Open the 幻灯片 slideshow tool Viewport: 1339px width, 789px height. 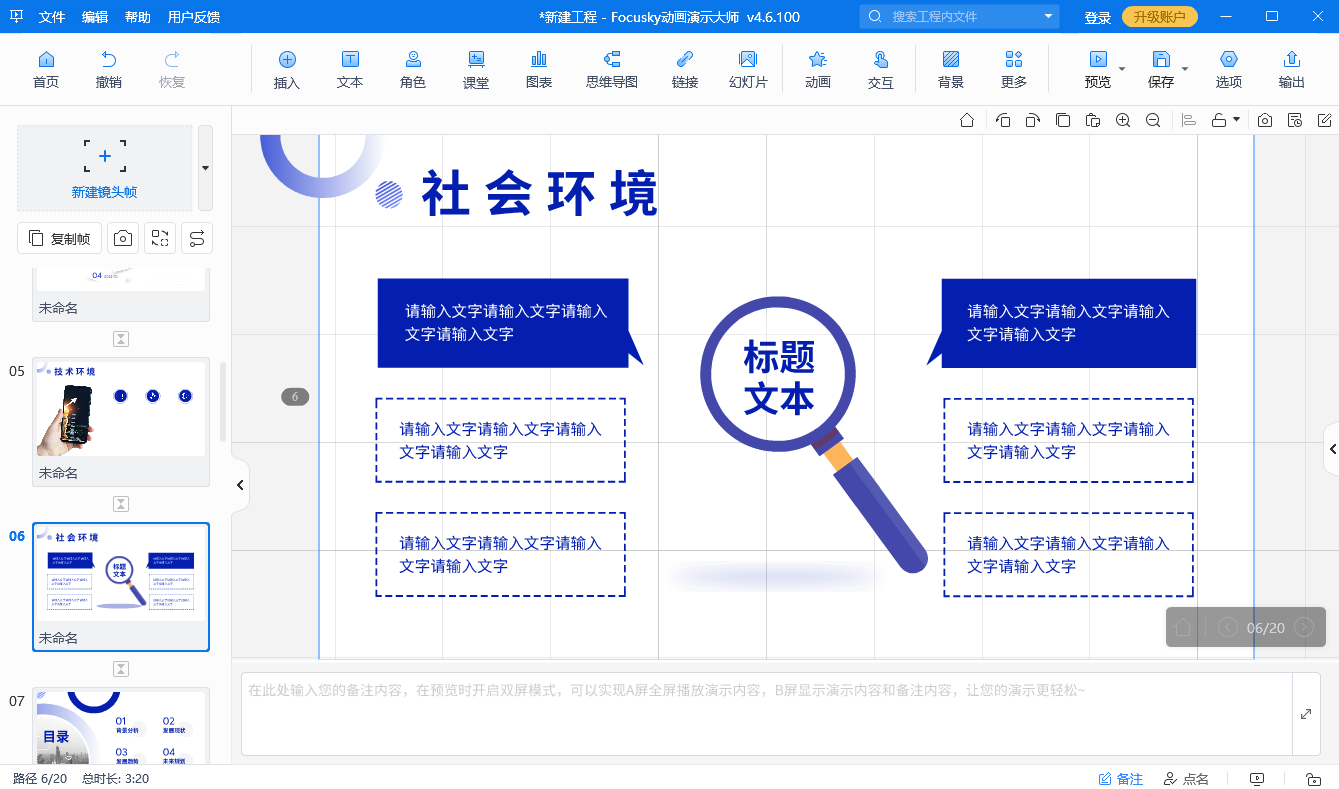(x=748, y=69)
